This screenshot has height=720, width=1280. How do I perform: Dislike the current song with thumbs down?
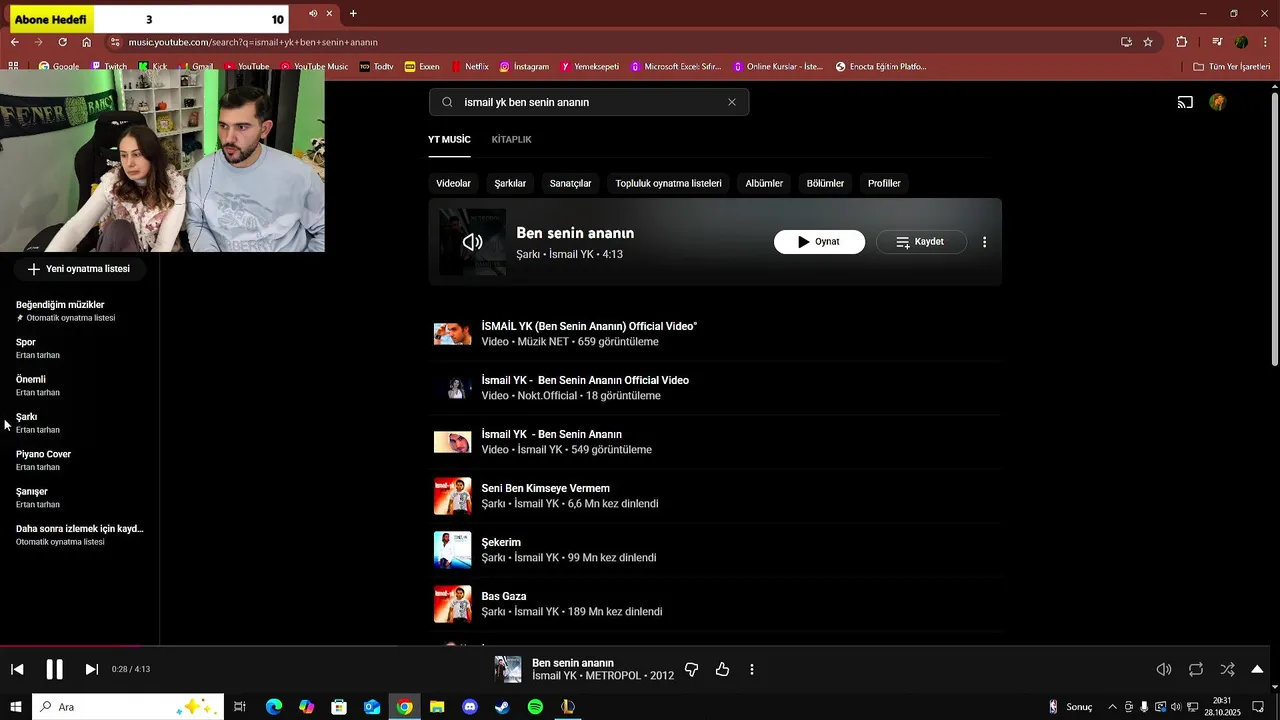coord(691,669)
